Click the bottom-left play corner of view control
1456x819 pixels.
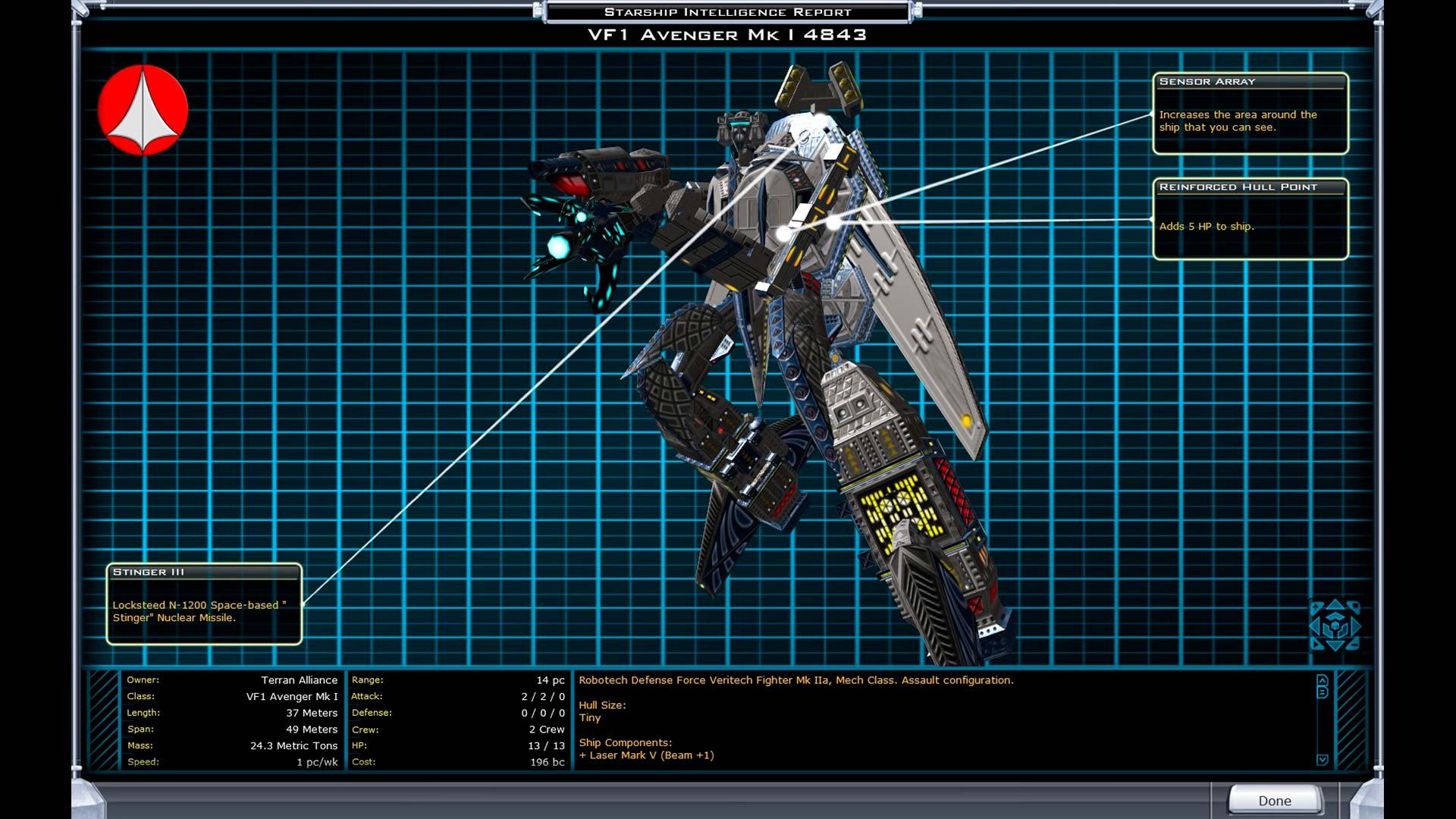pyautogui.click(x=1316, y=645)
